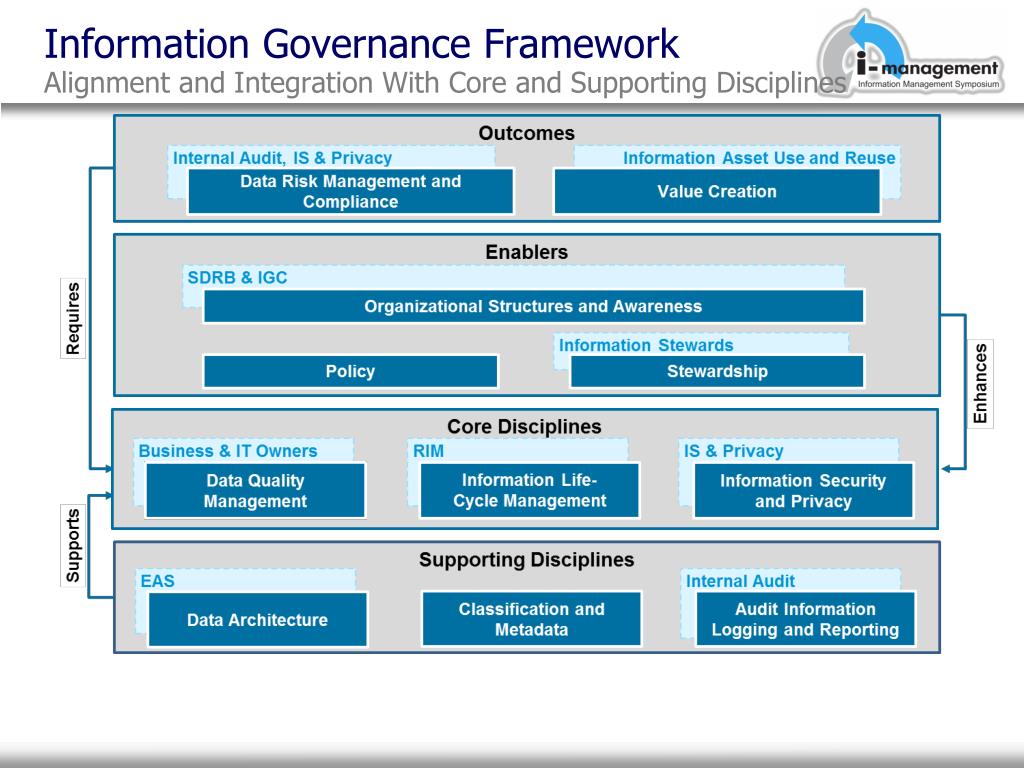Click the Core Disciplines heading
The height and width of the screenshot is (768, 1024).
click(x=524, y=426)
